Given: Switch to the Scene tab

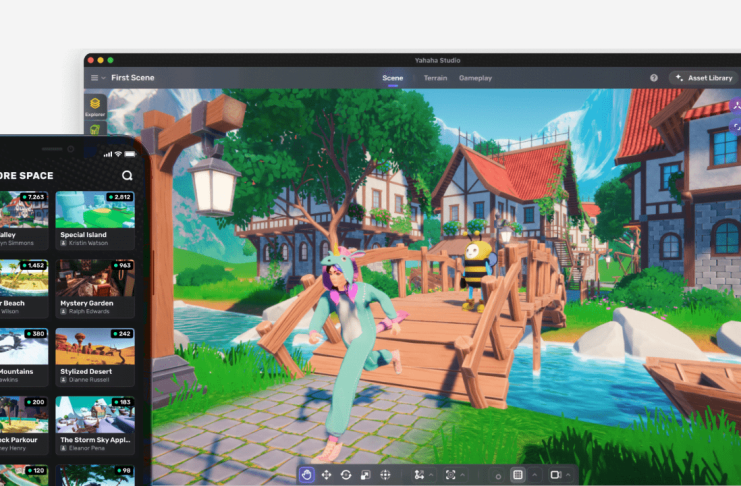Looking at the screenshot, I should click(393, 78).
